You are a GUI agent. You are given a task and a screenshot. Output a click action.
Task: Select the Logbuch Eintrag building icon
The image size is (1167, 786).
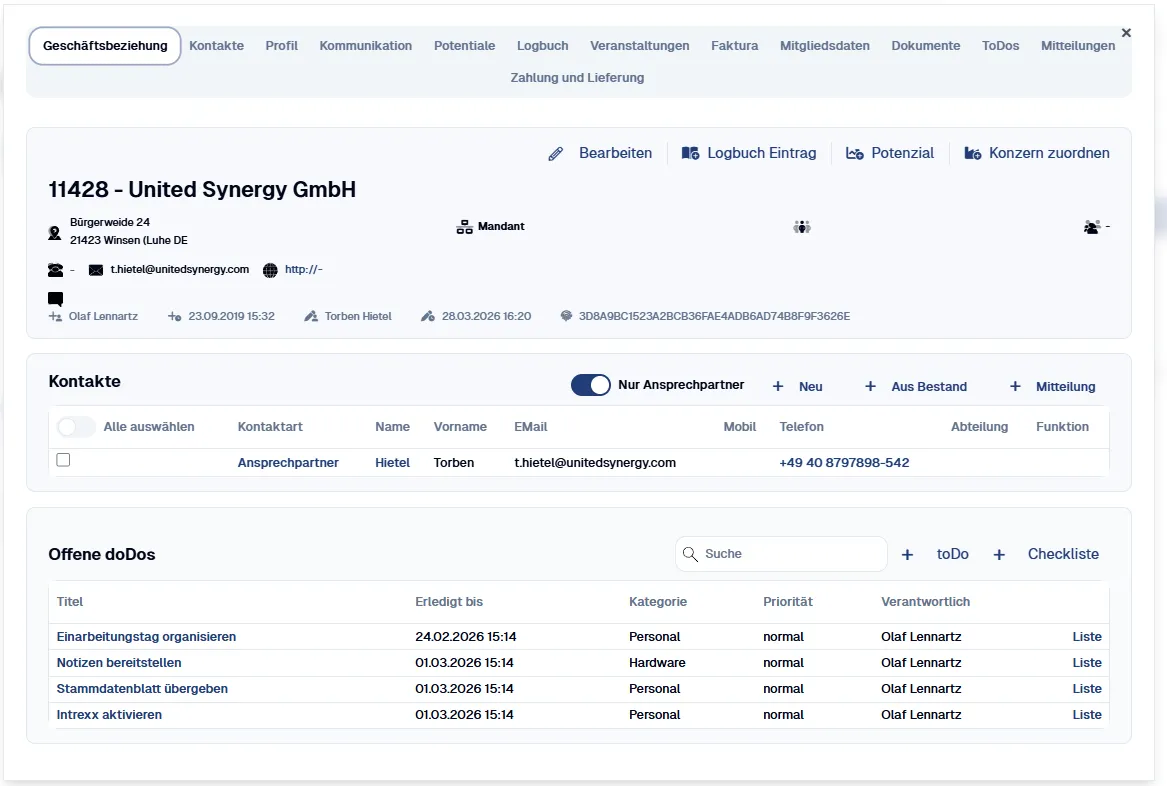click(x=690, y=153)
